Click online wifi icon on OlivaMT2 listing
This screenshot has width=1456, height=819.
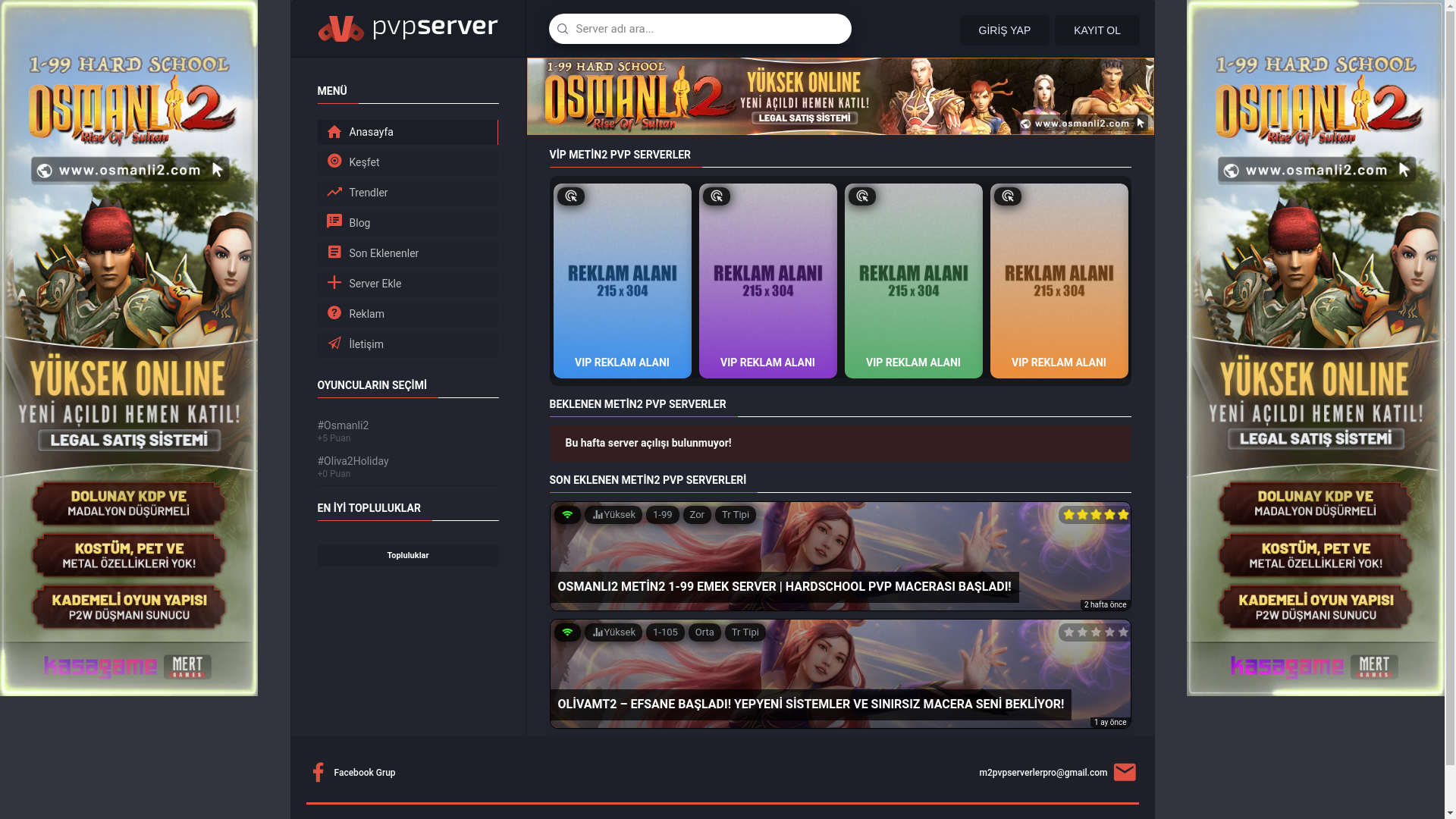pyautogui.click(x=567, y=632)
